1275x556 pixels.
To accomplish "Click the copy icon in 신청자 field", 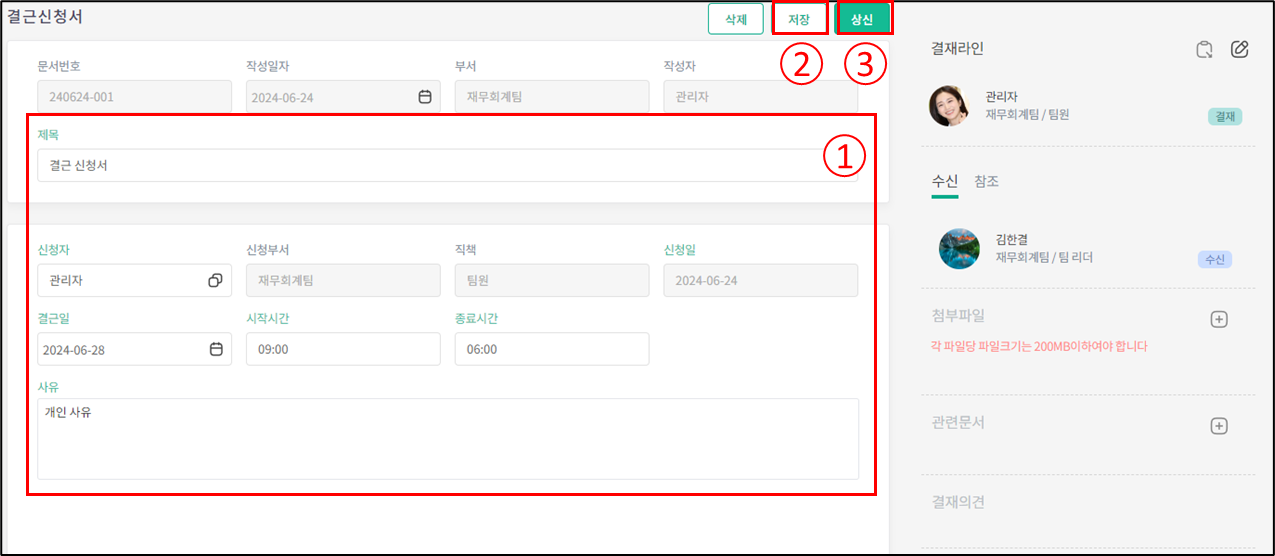I will click(x=215, y=281).
